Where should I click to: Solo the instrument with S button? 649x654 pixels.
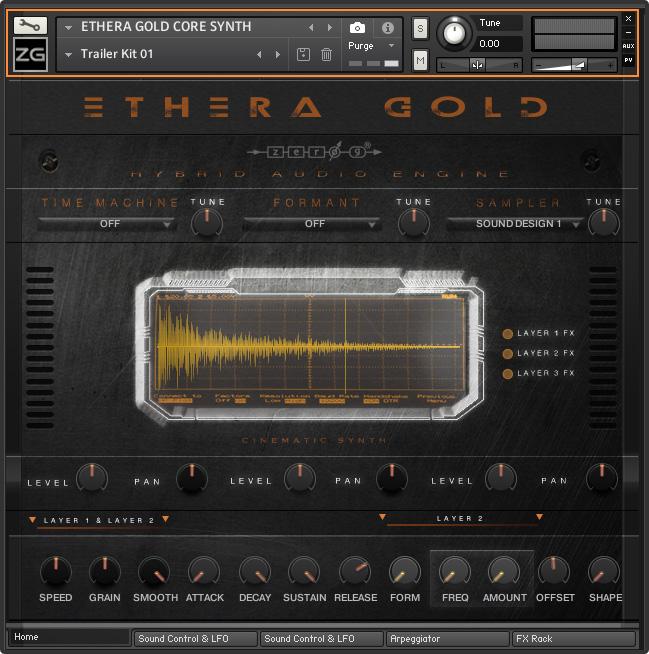click(420, 29)
